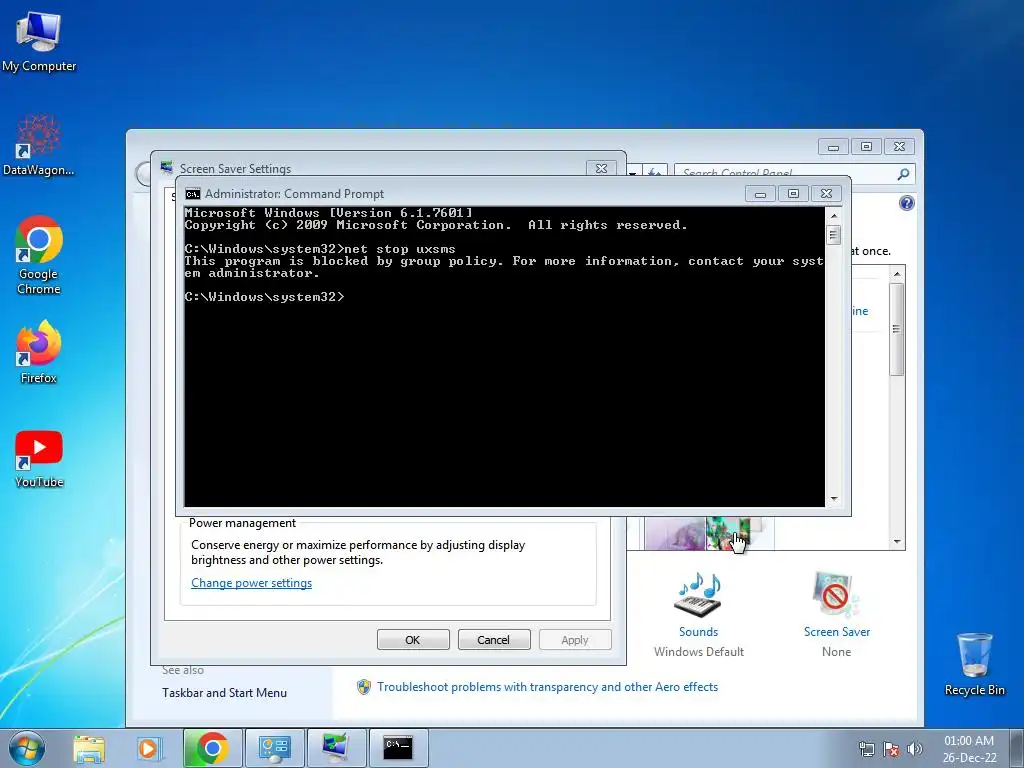Switch to Chrome in the taskbar
The height and width of the screenshot is (768, 1024).
point(212,748)
